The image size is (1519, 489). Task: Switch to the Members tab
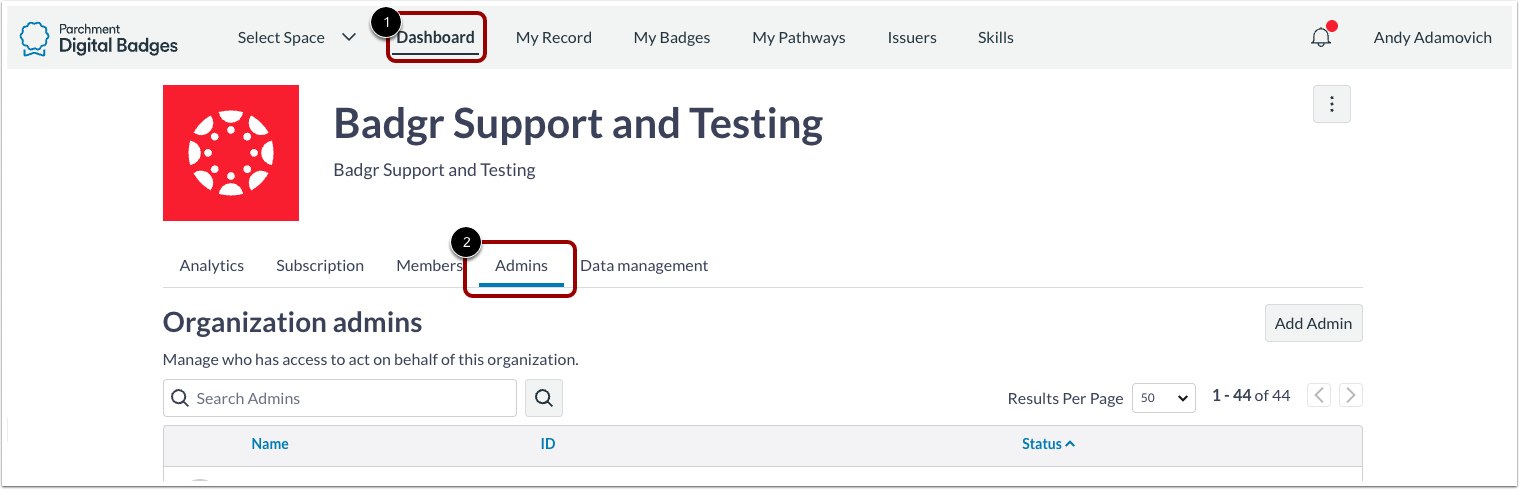point(429,266)
